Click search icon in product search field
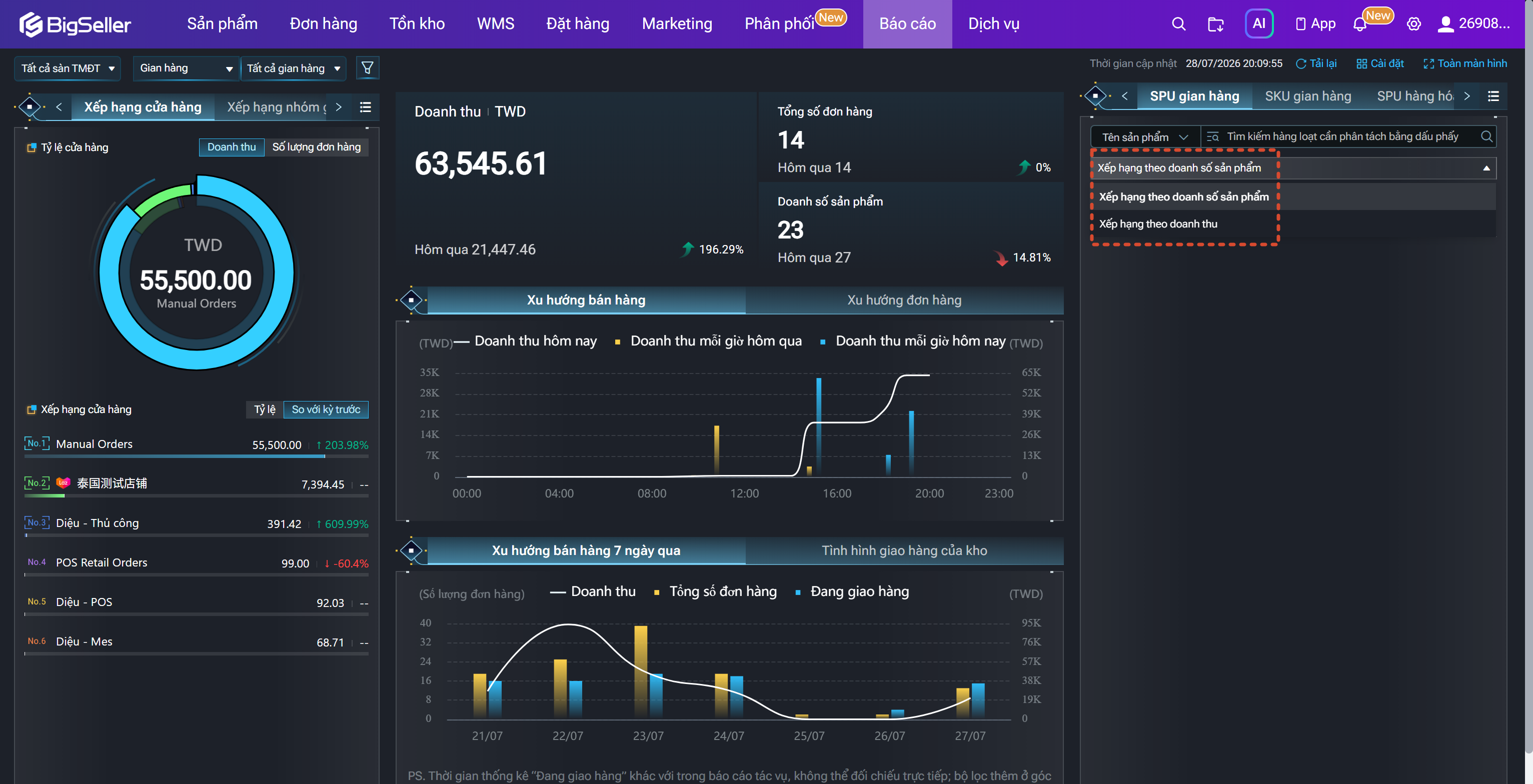The width and height of the screenshot is (1533, 784). click(x=1486, y=136)
